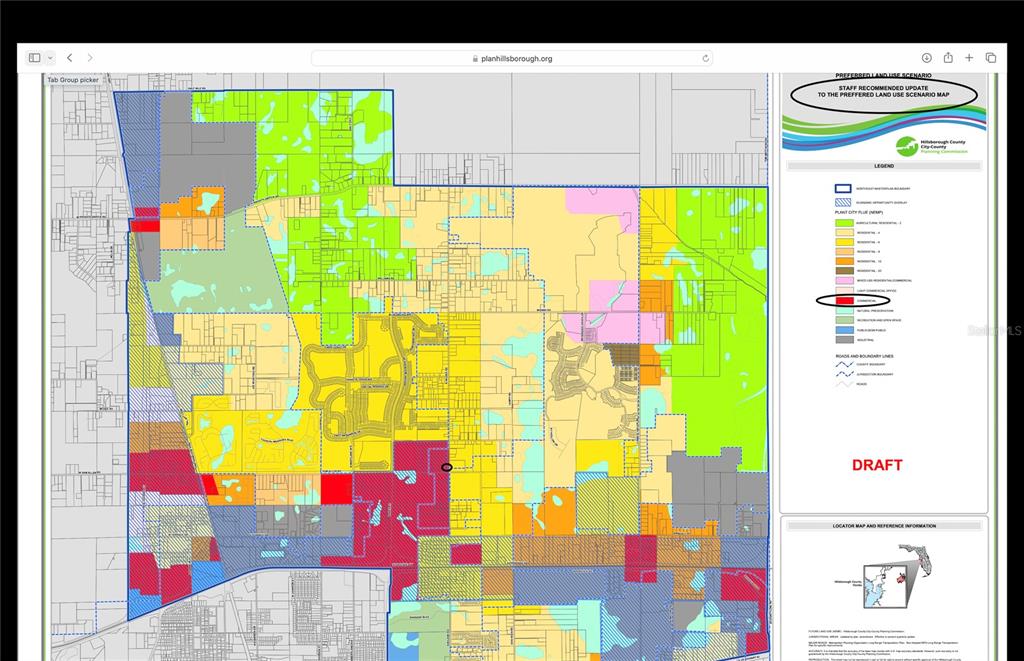
Task: Reload the page with the refresh icon
Action: click(x=706, y=58)
